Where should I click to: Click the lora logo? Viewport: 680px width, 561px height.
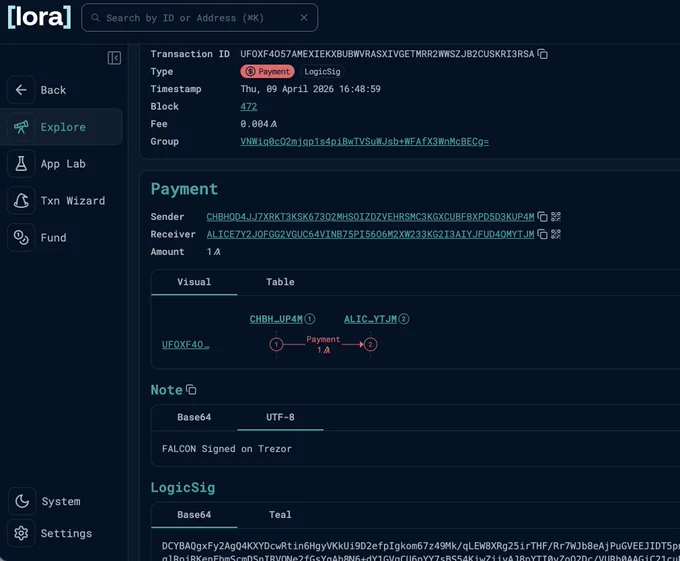tap(39, 17)
